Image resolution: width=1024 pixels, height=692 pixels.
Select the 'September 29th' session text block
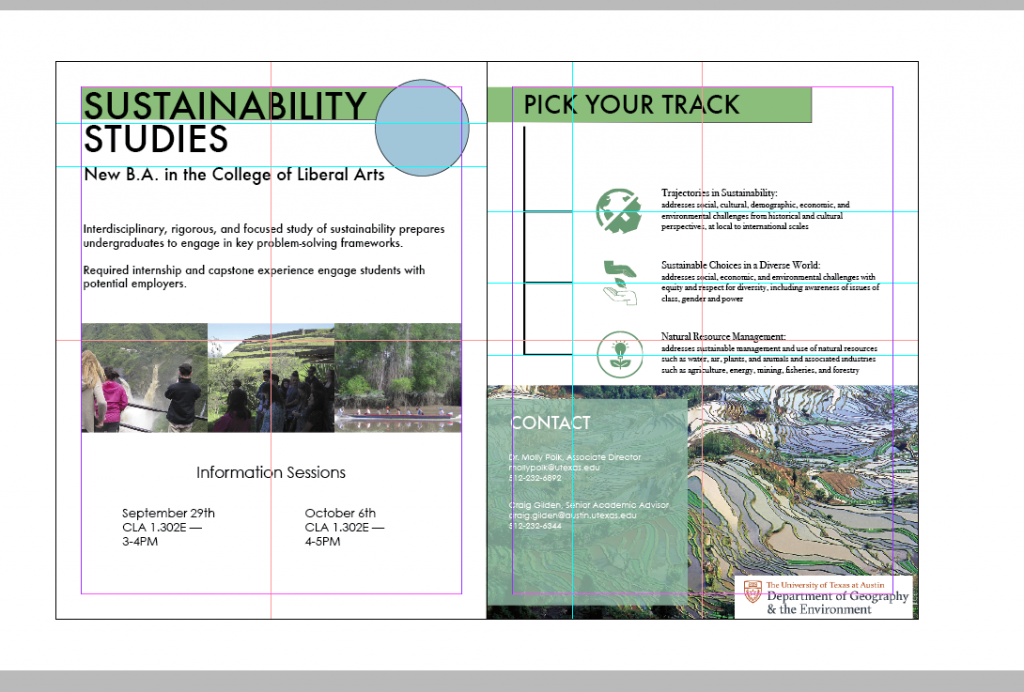pos(168,527)
